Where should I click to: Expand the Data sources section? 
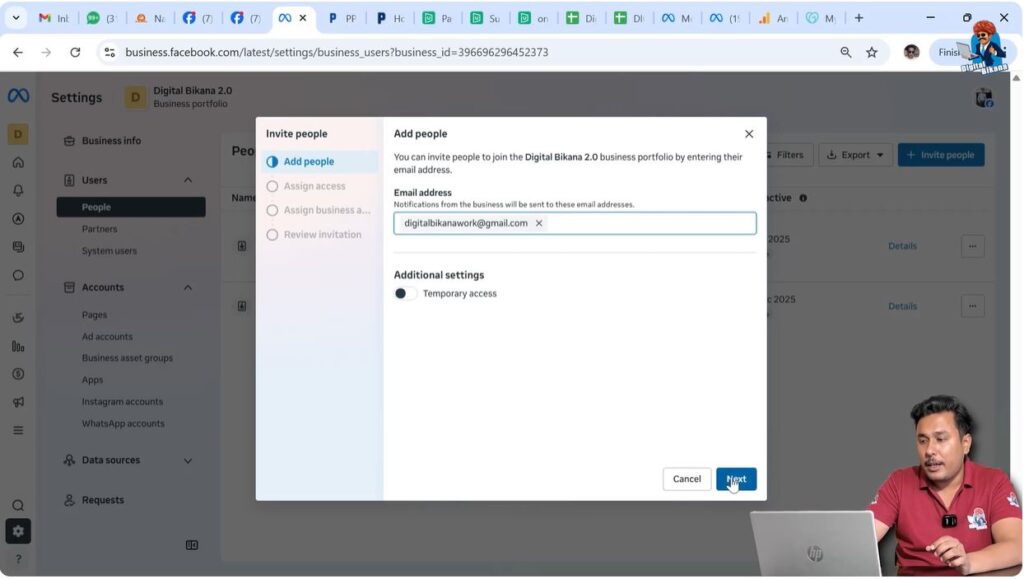tap(187, 460)
